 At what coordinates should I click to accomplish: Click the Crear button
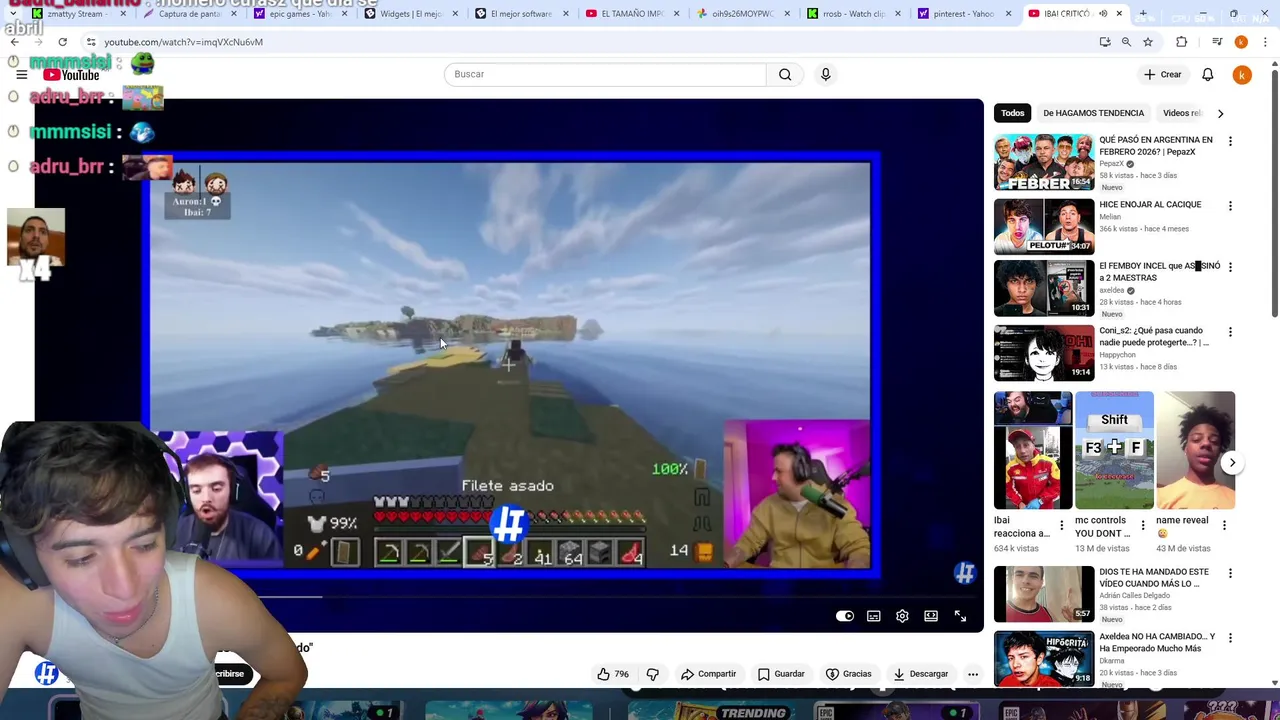coord(1163,74)
